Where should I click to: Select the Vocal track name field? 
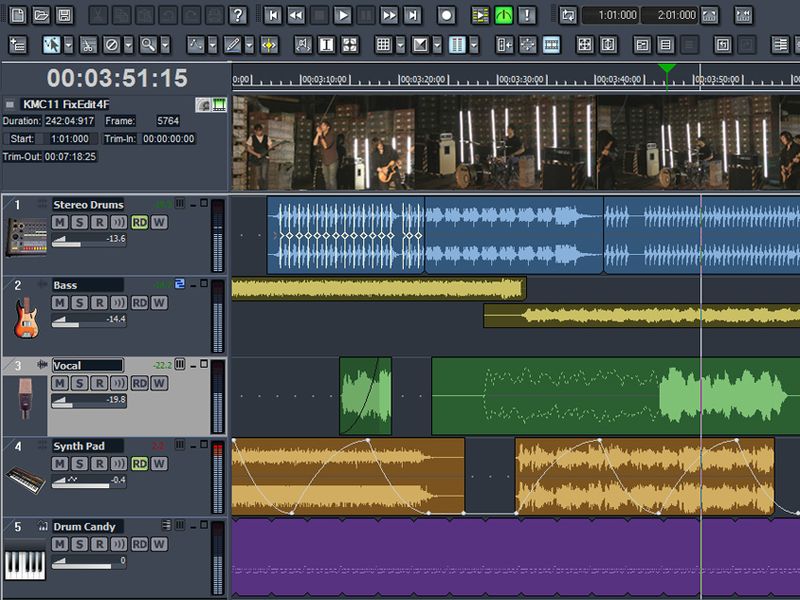pos(87,366)
